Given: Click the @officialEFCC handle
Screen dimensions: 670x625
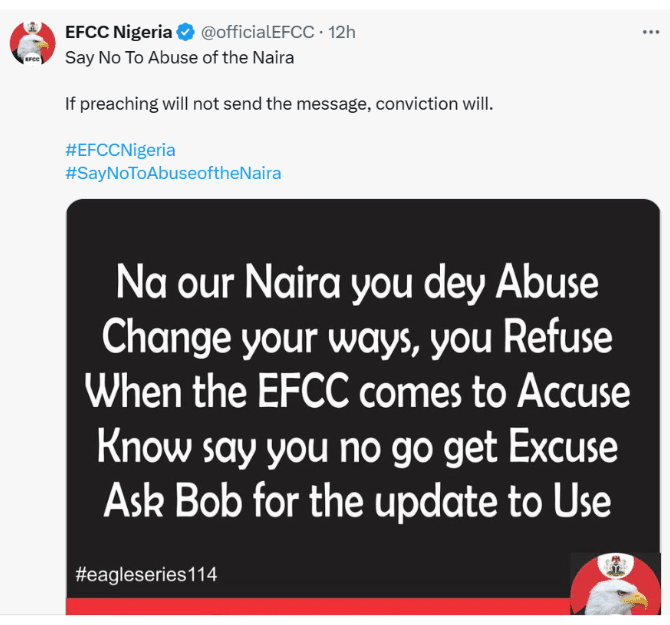Looking at the screenshot, I should (x=258, y=33).
